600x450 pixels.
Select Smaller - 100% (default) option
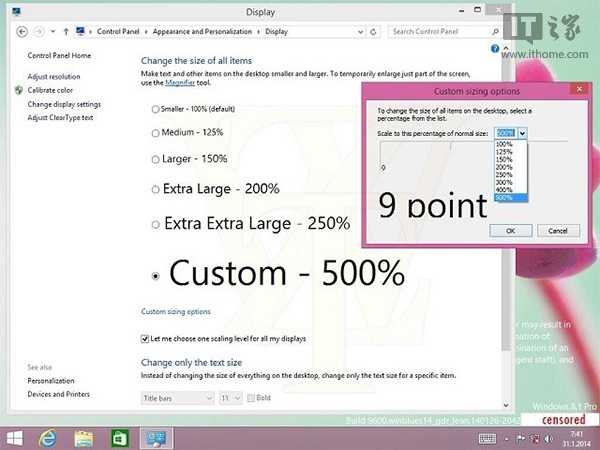155,109
